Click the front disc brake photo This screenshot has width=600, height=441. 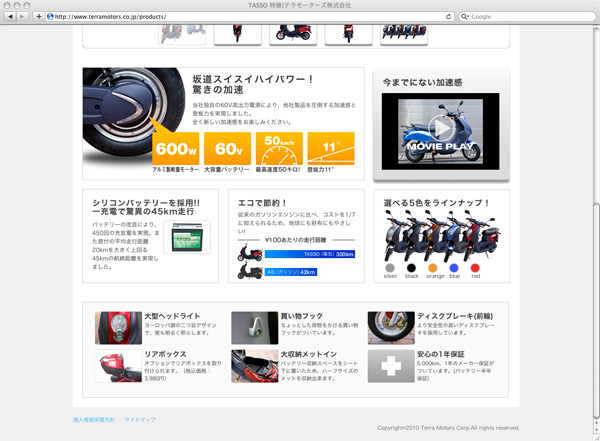[x=391, y=328]
